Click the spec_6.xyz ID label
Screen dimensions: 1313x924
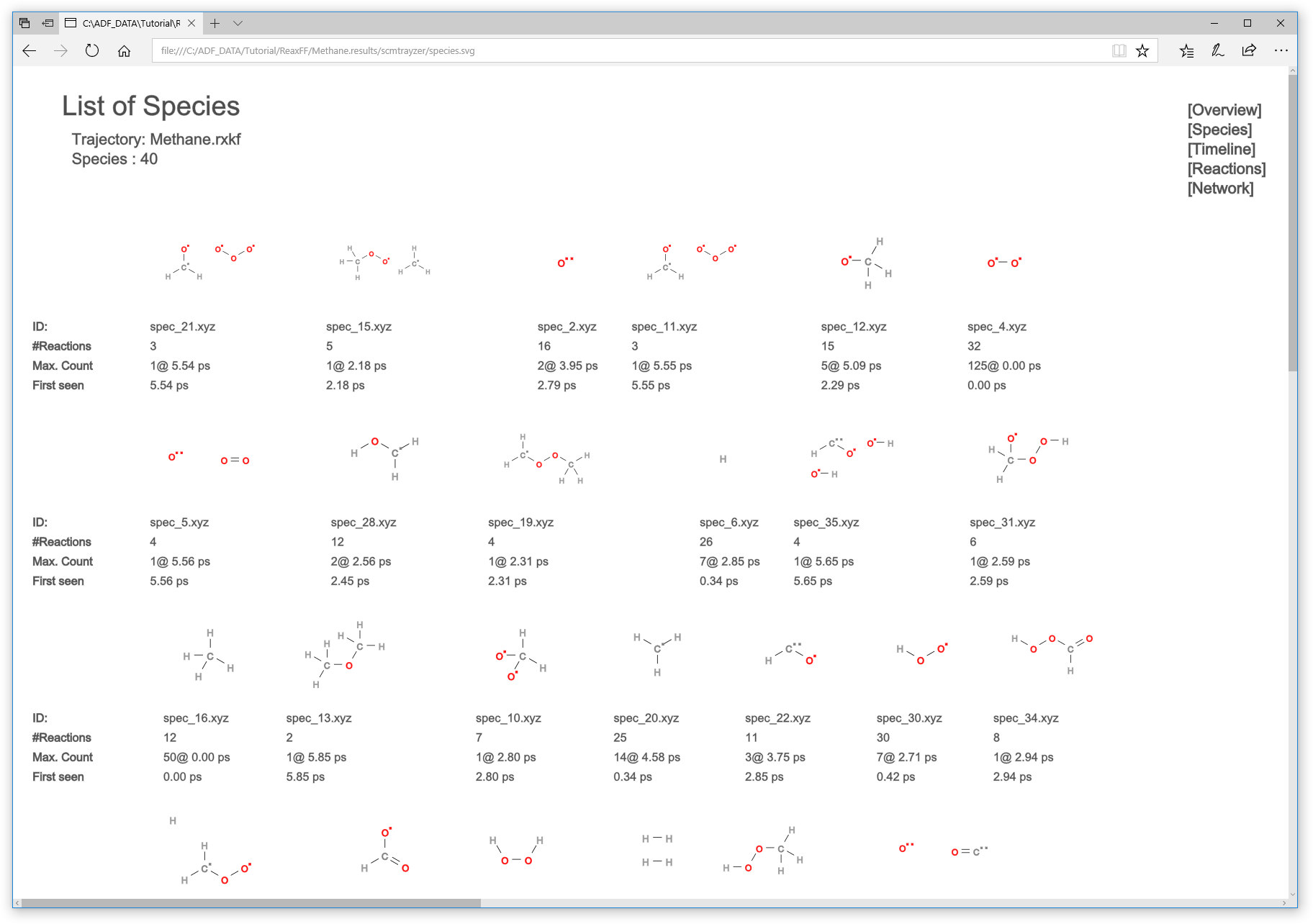(x=729, y=522)
